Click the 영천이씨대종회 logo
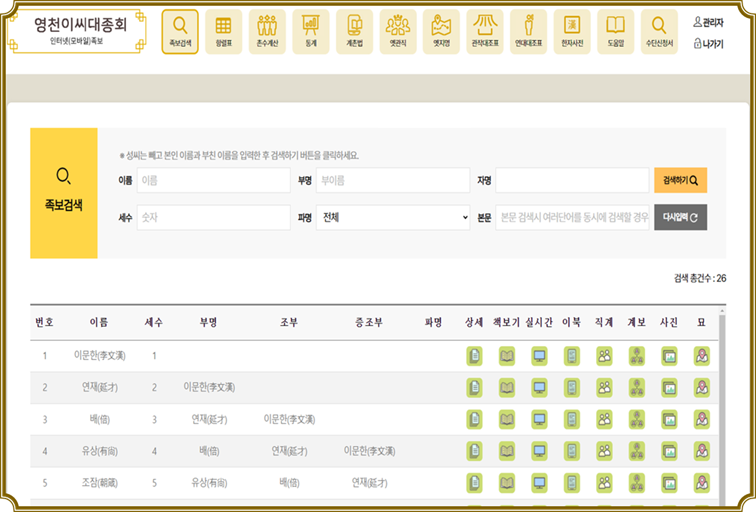Viewport: 756px width, 512px height. (77, 31)
